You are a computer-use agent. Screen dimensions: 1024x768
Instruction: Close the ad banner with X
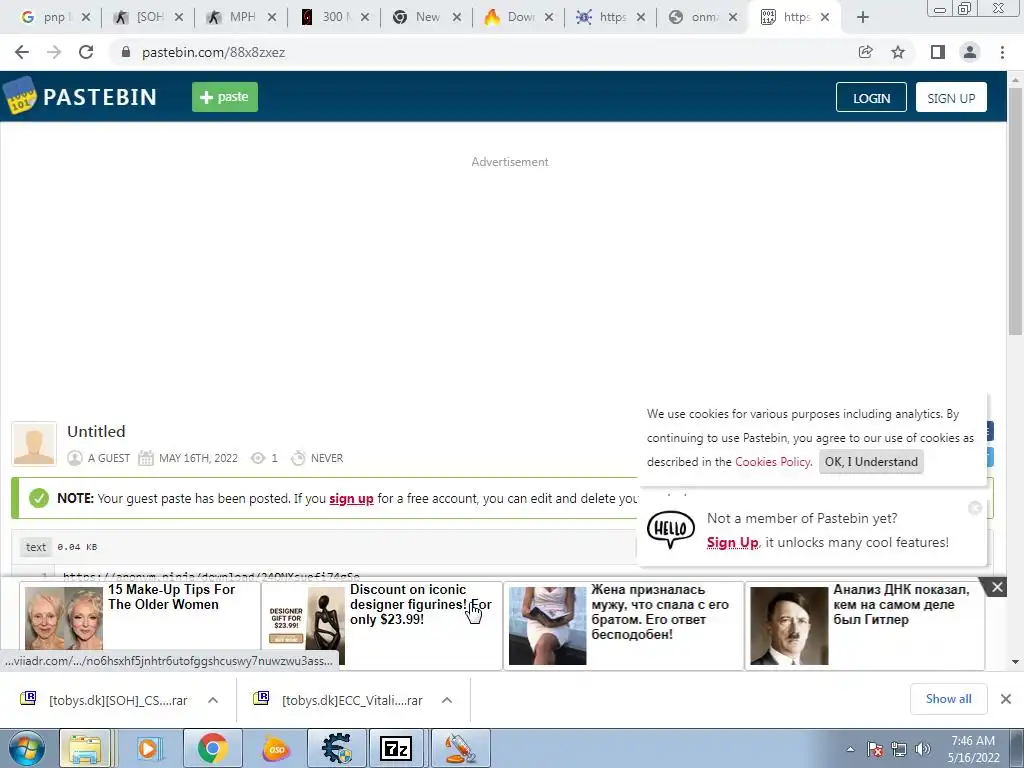coord(997,587)
